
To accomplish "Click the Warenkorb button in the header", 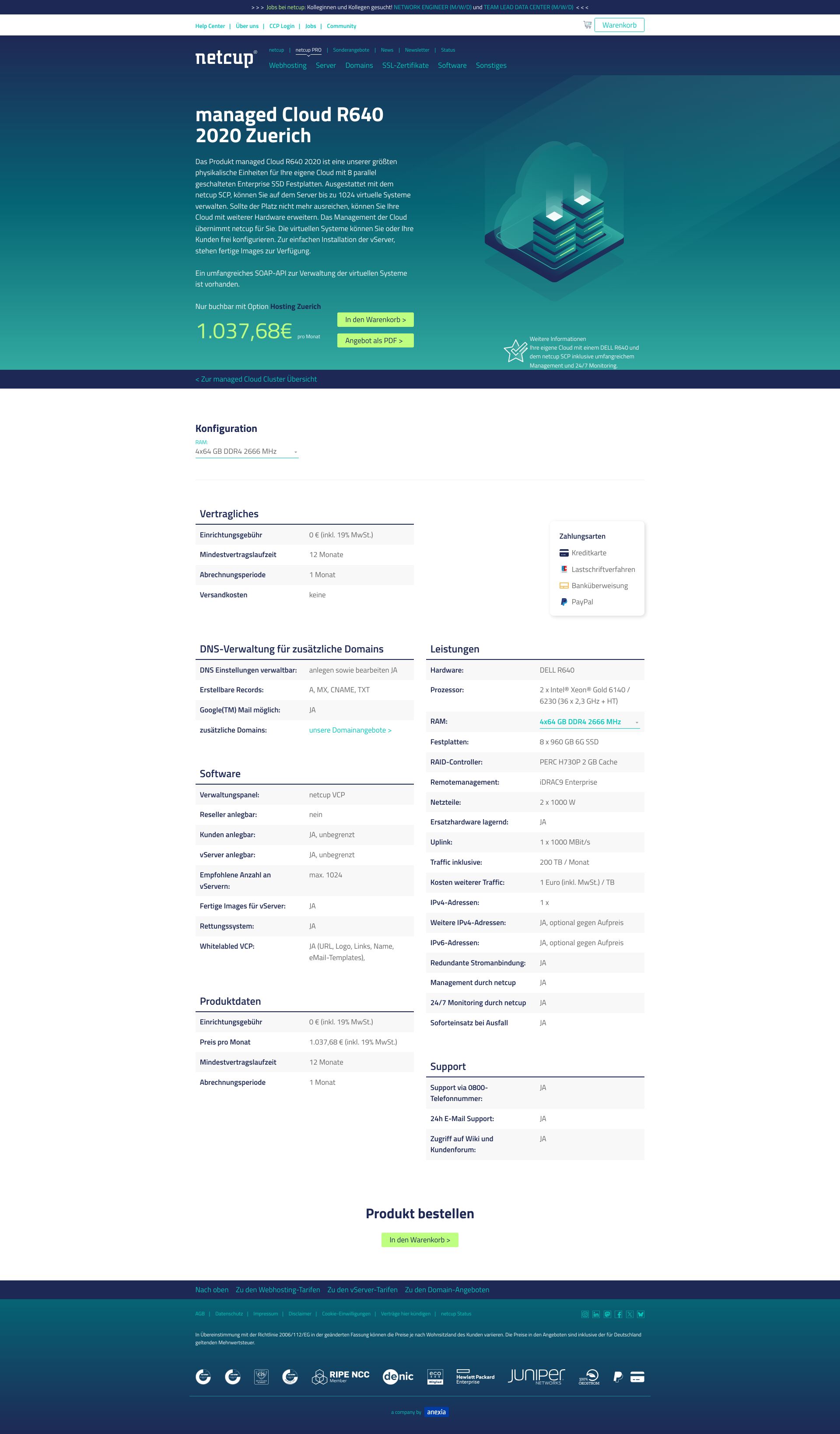I will pyautogui.click(x=619, y=25).
